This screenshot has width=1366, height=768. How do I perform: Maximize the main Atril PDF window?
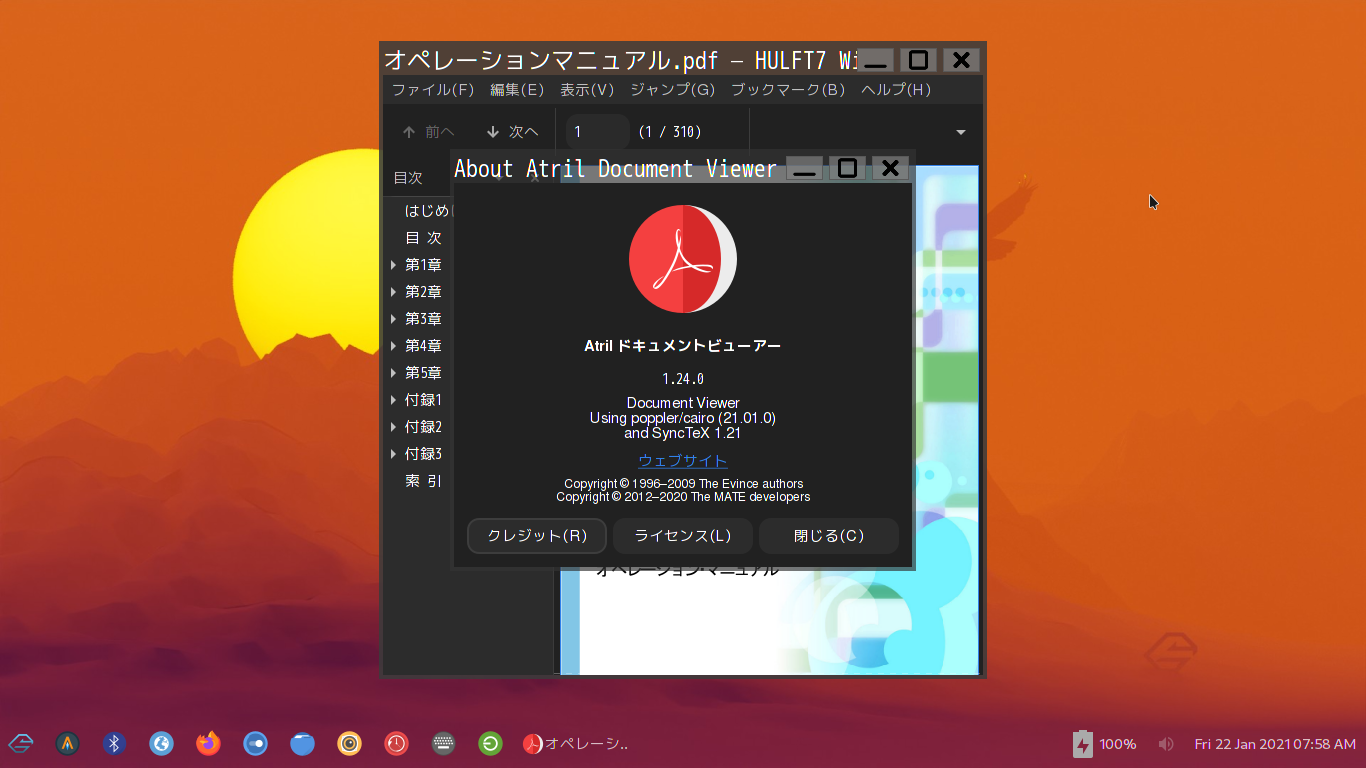(918, 60)
